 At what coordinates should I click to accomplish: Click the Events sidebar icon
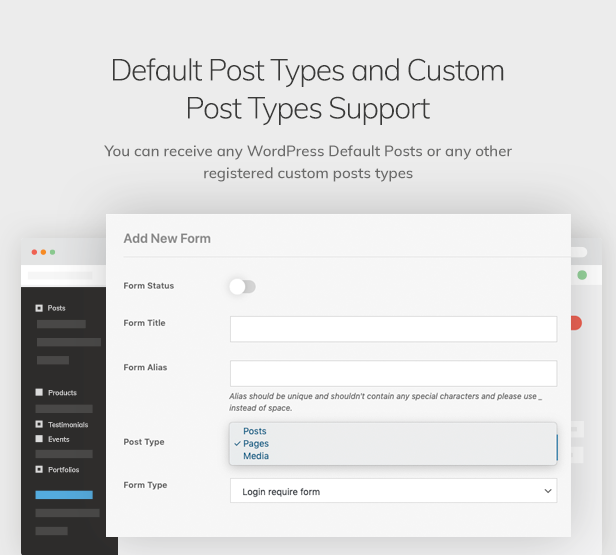39,439
